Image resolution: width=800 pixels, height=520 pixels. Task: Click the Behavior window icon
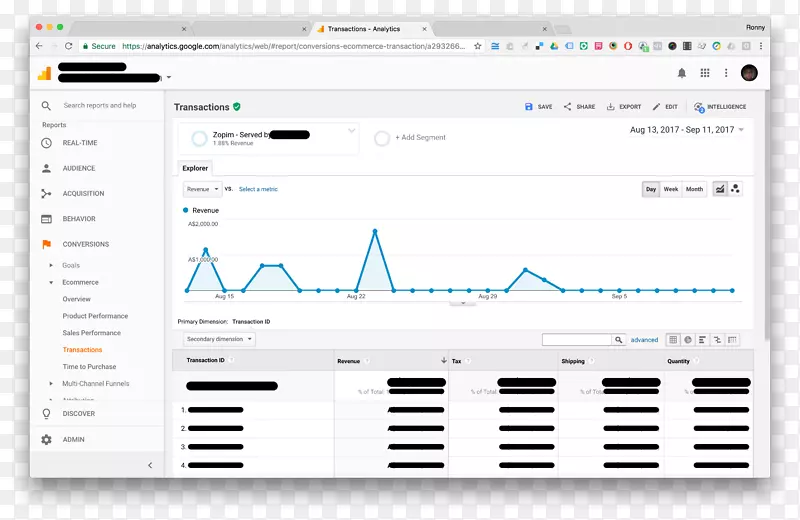pos(46,219)
